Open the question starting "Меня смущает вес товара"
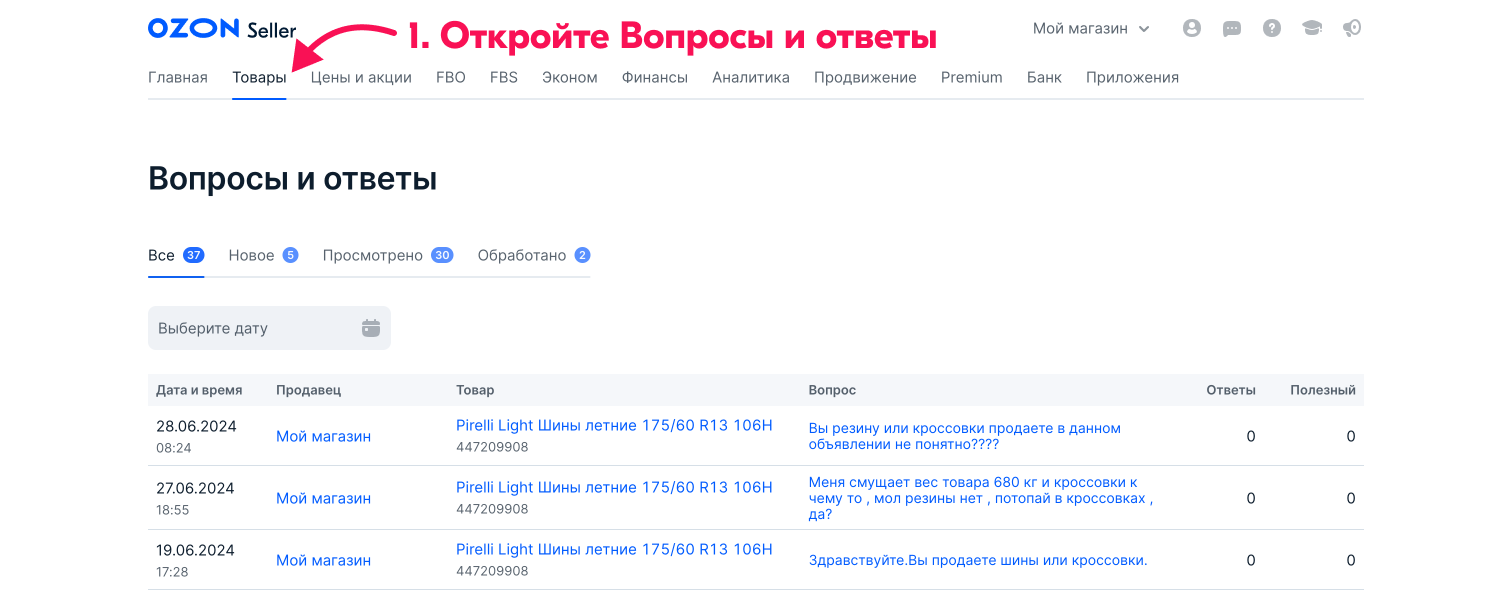The width and height of the screenshot is (1512, 600). [981, 498]
